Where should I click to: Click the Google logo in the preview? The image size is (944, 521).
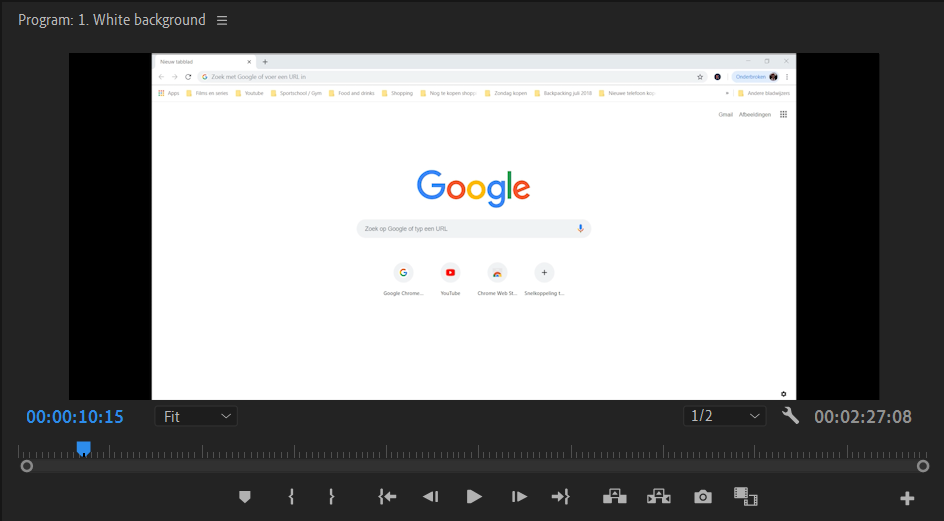(474, 188)
